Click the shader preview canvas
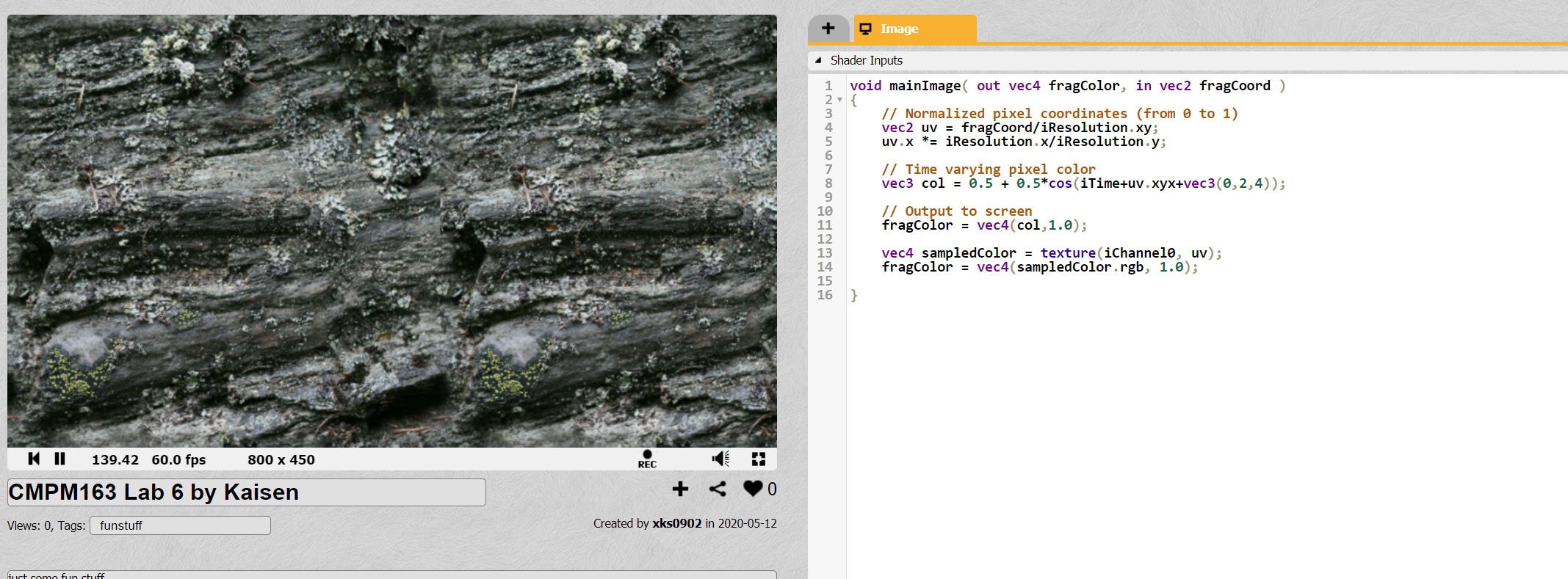 (392, 231)
